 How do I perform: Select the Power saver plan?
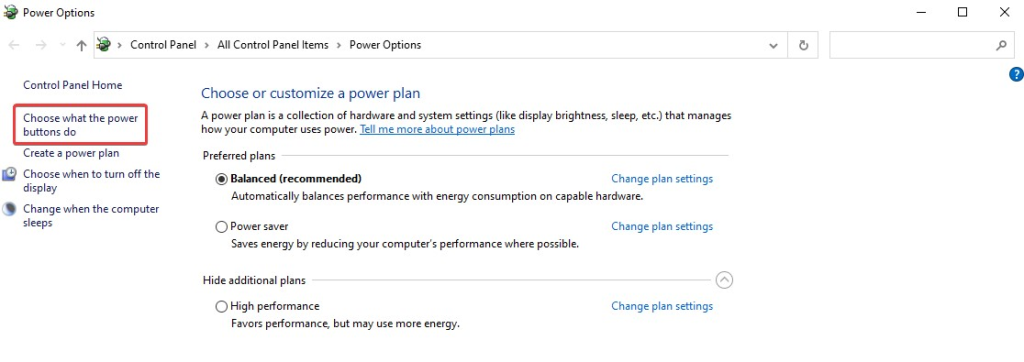[x=221, y=227]
